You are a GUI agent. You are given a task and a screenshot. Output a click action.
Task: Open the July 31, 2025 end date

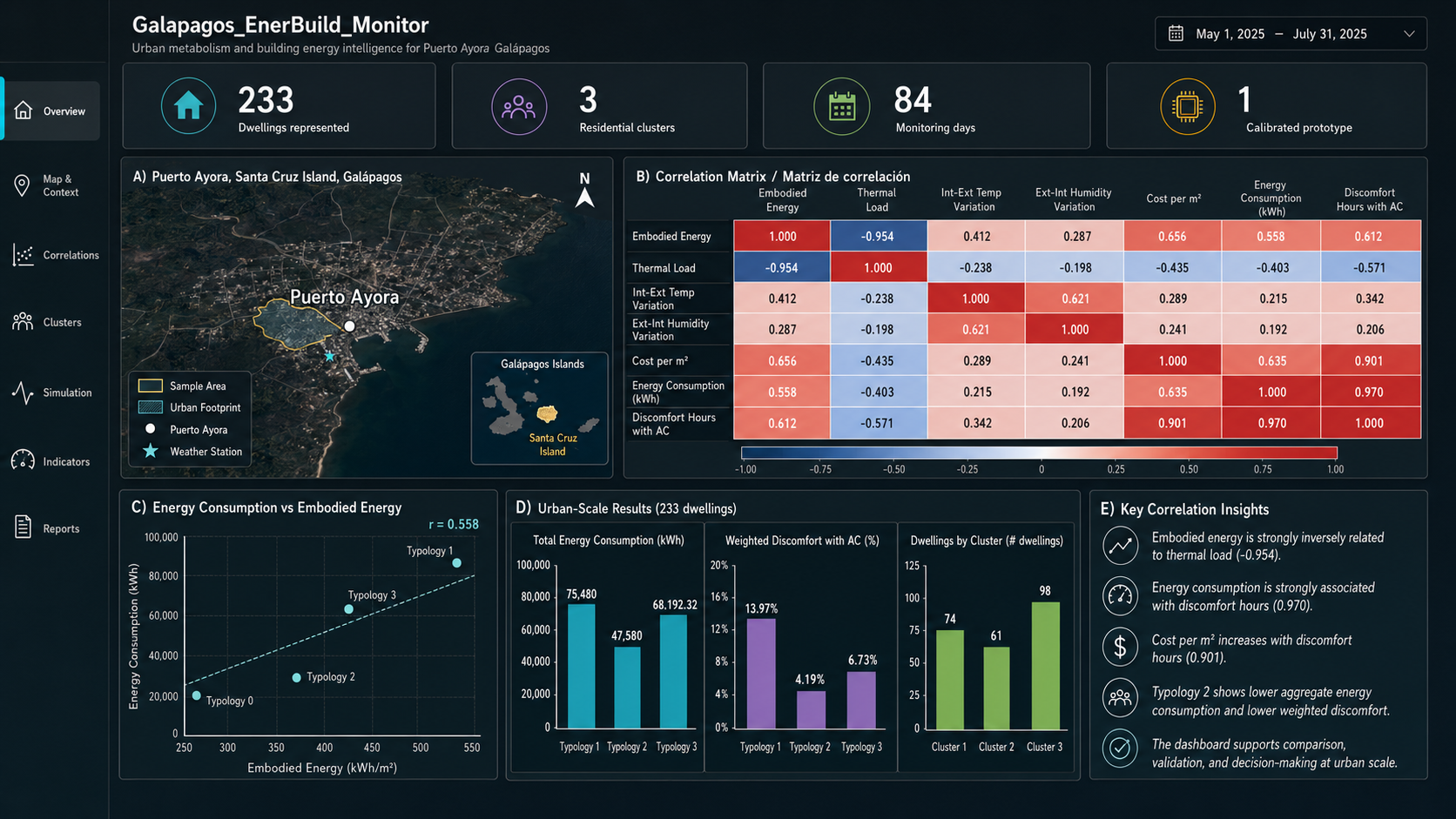(x=1330, y=34)
